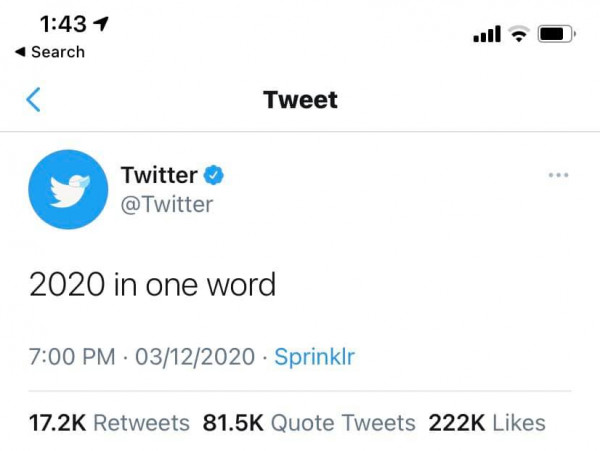Tap the 1:43 clock display
Viewport: 600px width, 451px height.
coord(63,24)
